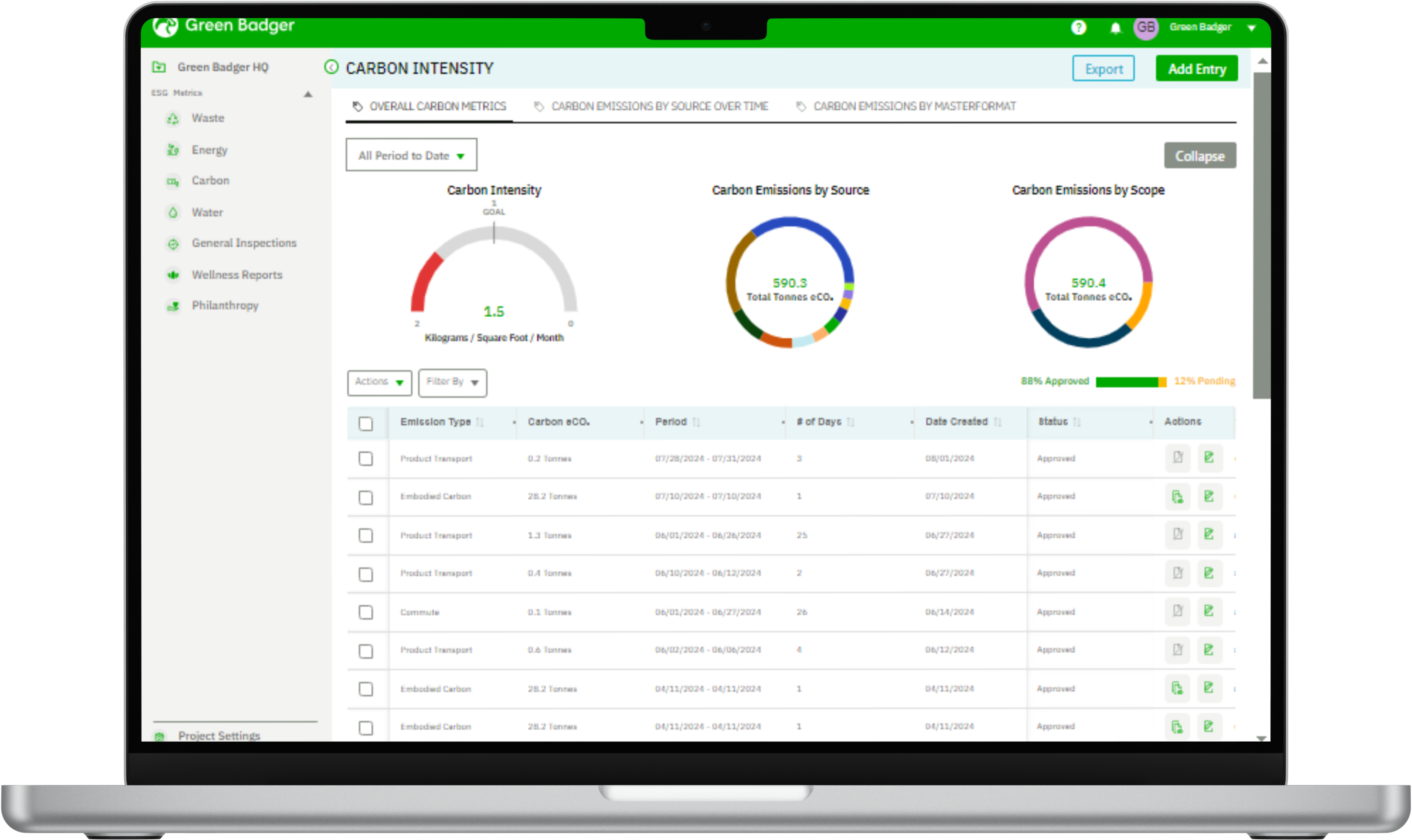
Task: Switch to Carbon Emissions by Source Over Time tab
Action: click(660, 106)
